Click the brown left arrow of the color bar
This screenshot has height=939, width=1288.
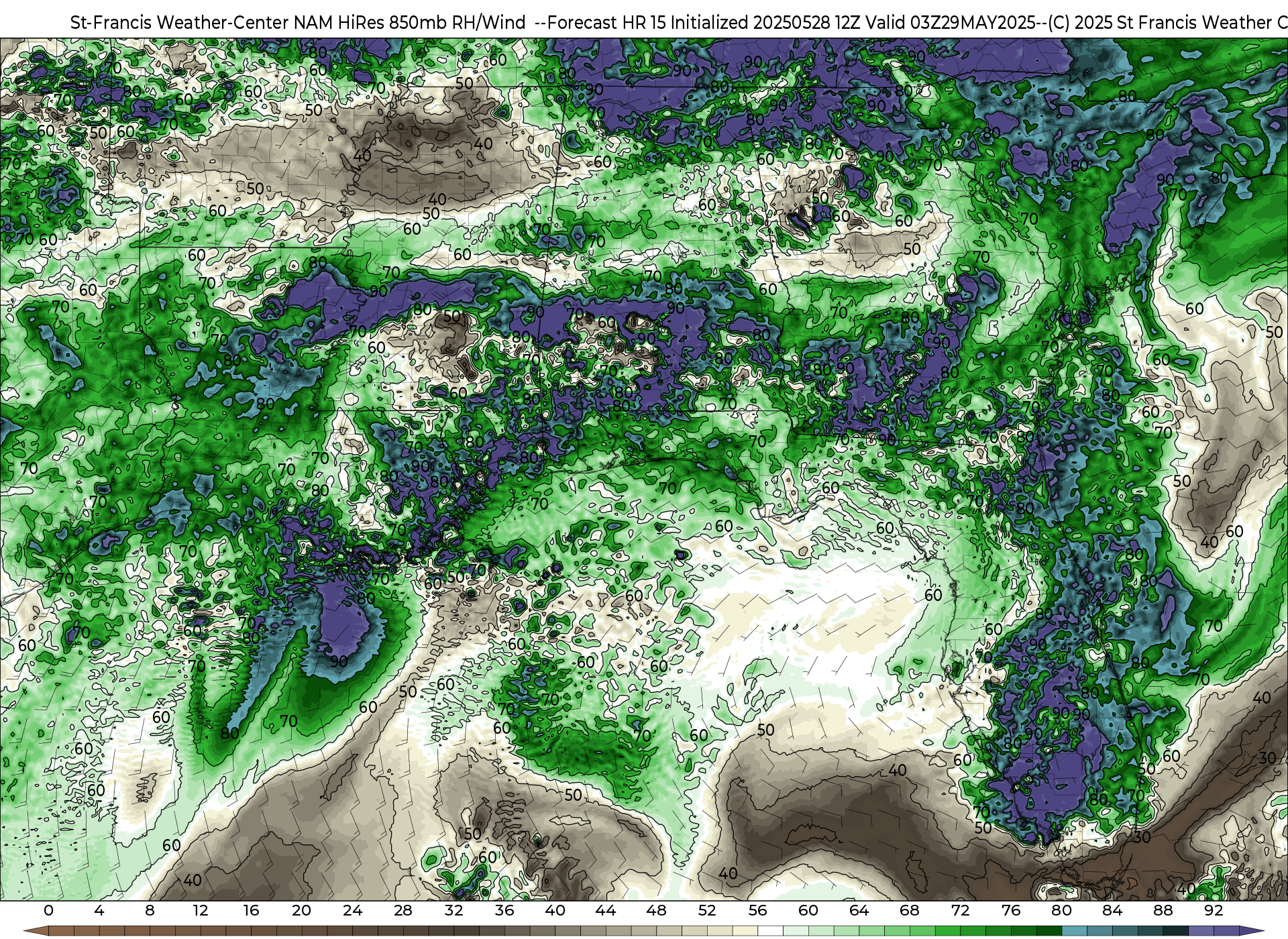click(36, 931)
